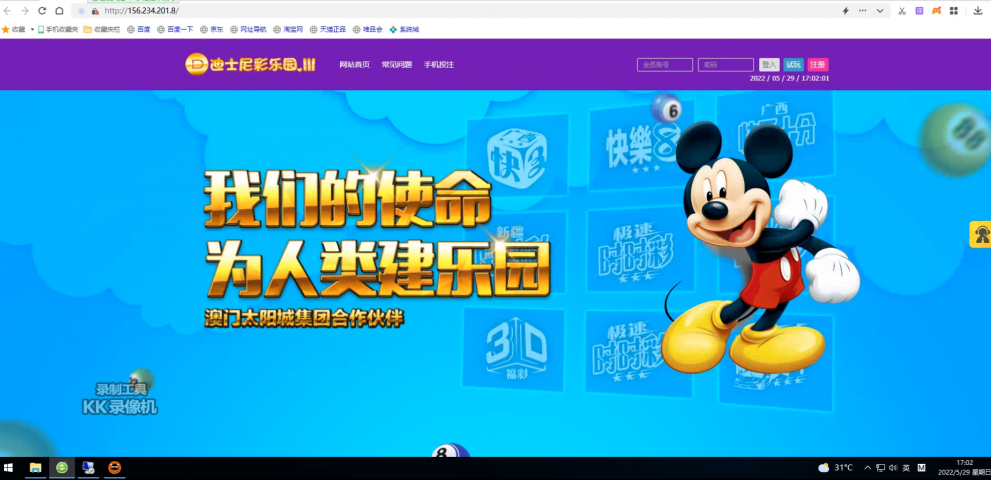991x480 pixels.
Task: Open the 天猫正品 bookmark
Action: tap(328, 29)
